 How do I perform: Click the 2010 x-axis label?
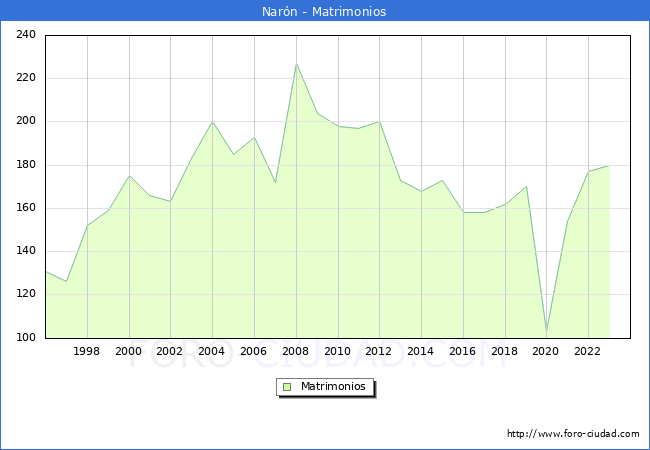337,351
